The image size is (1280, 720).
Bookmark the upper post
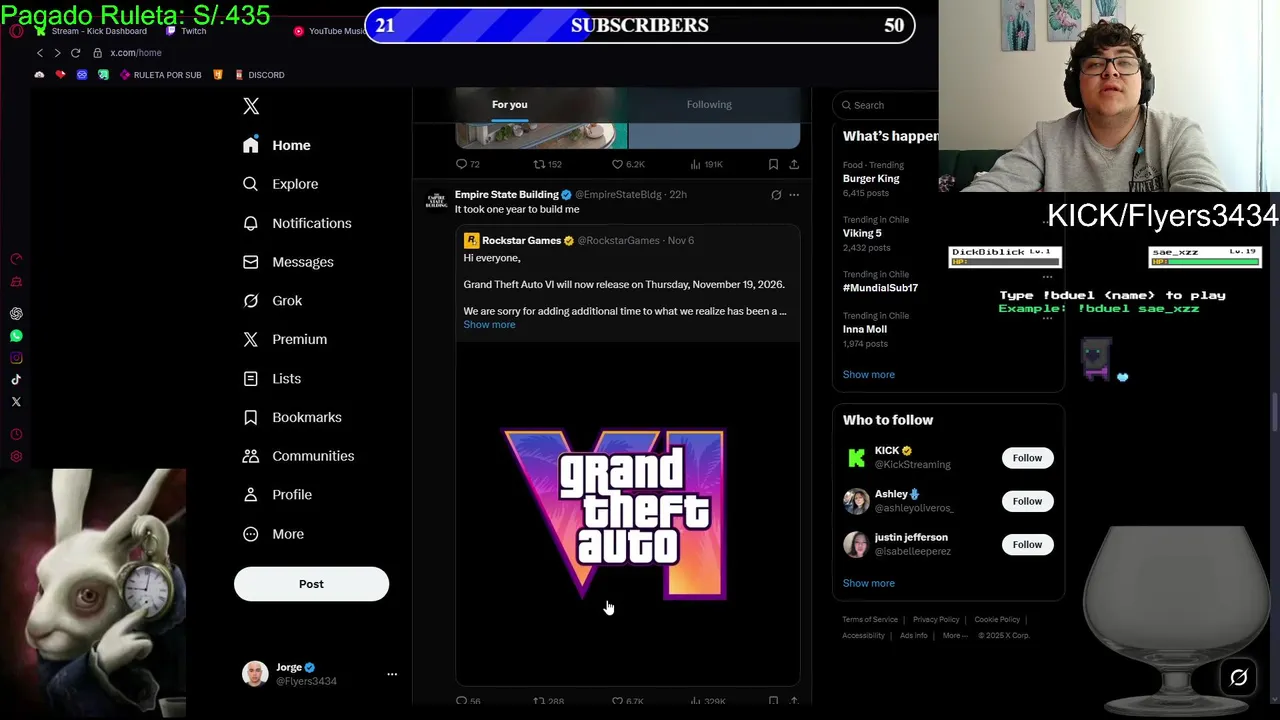click(773, 164)
